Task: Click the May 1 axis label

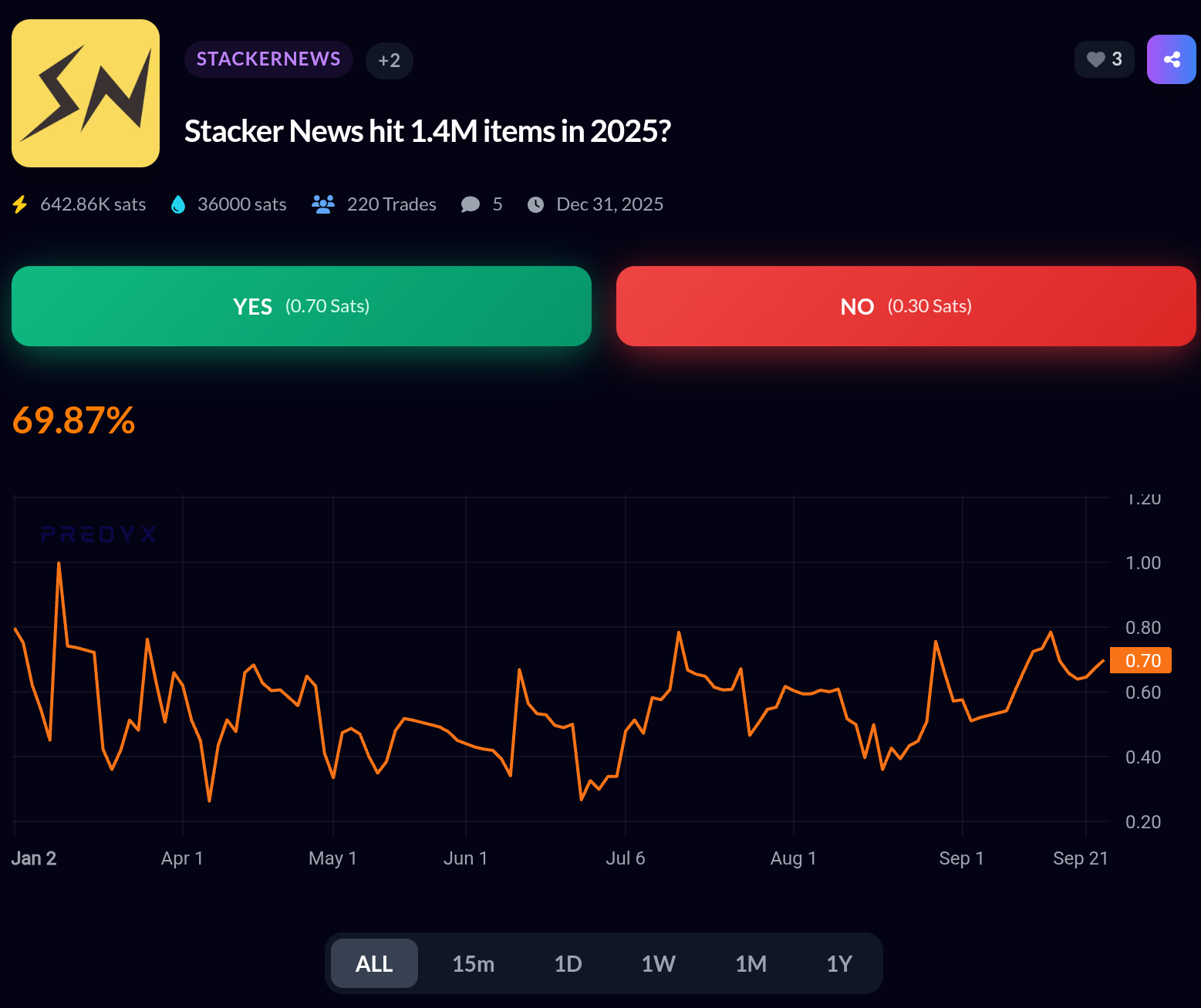Action: 332,858
